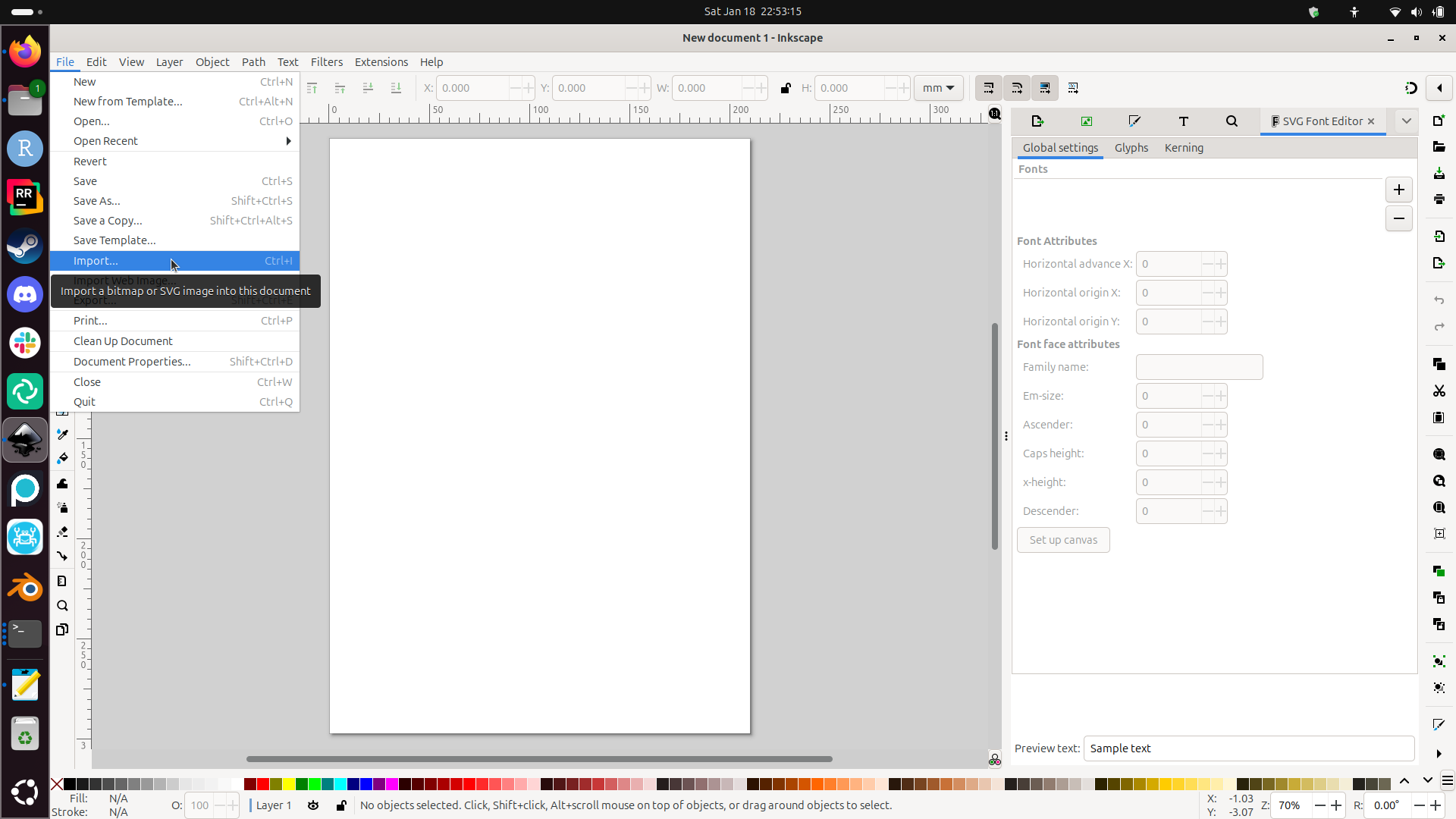Open the Export dialog tab icon
This screenshot has width=1456, height=819.
(1038, 121)
